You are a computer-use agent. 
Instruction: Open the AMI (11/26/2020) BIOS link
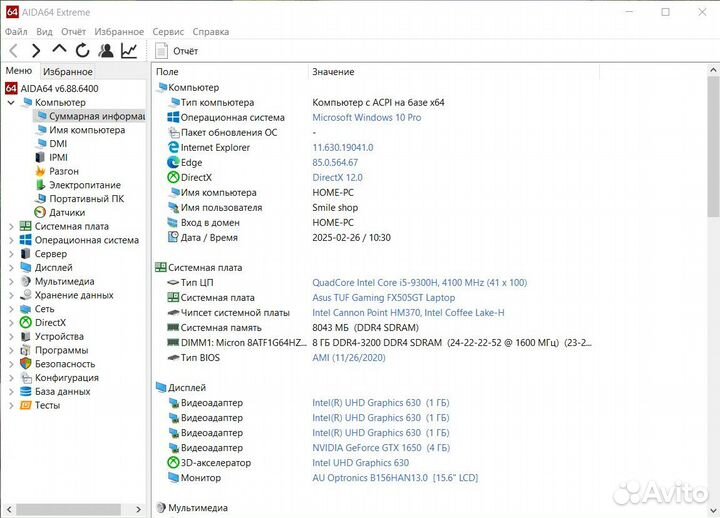[349, 358]
